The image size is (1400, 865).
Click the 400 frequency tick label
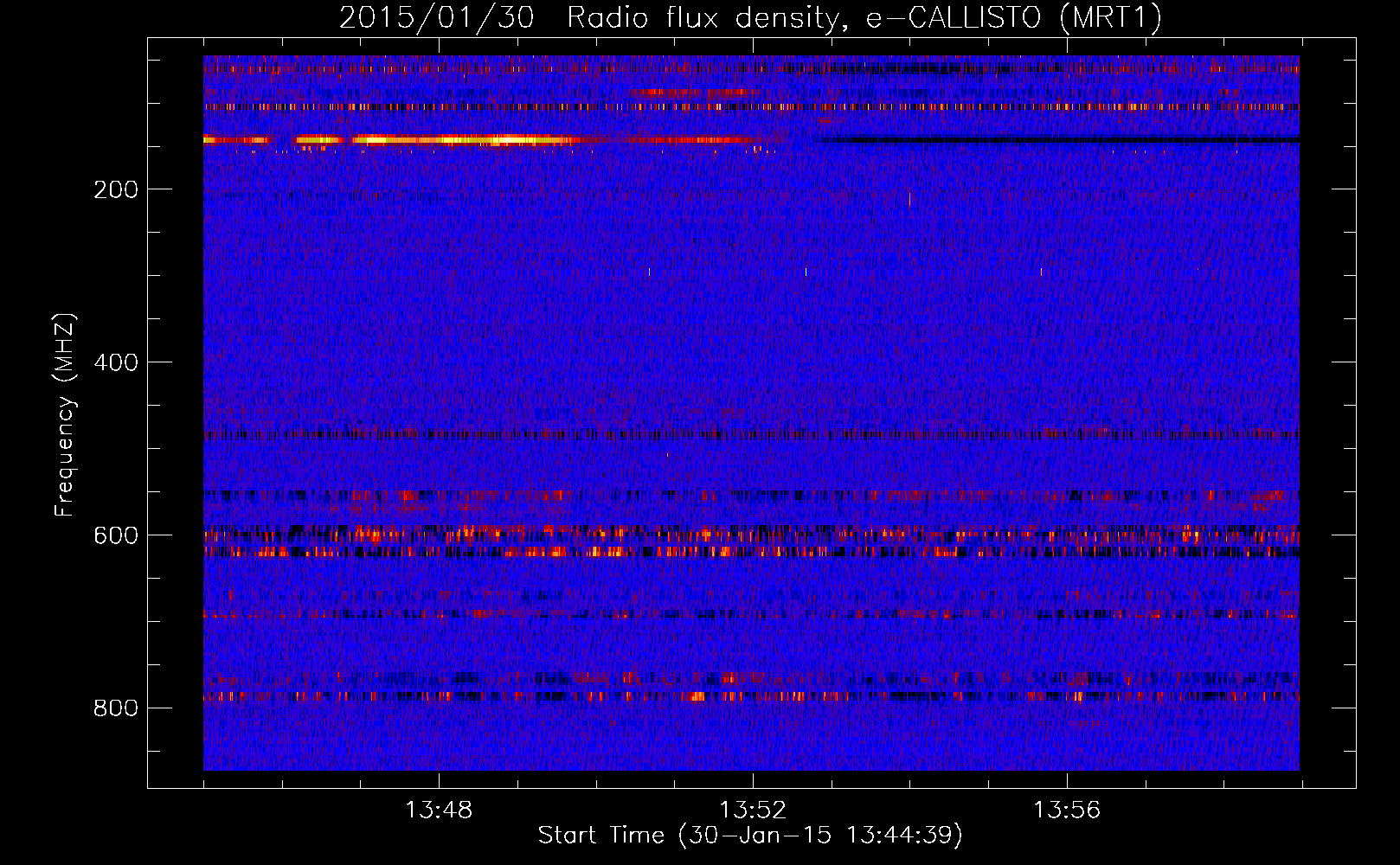(x=116, y=362)
